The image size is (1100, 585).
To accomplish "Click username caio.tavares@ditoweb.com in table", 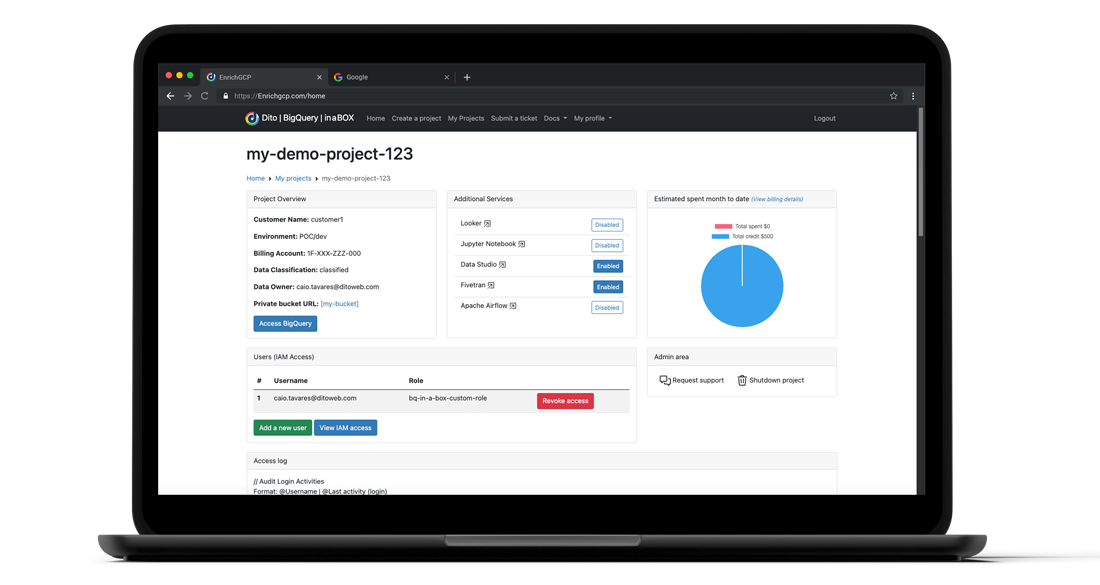I will [315, 398].
